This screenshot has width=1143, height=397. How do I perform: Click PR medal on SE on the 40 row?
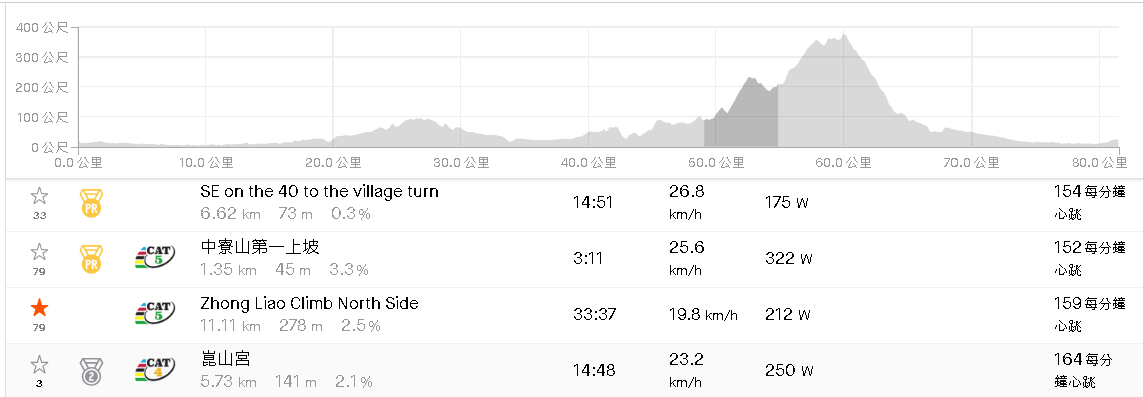(91, 203)
